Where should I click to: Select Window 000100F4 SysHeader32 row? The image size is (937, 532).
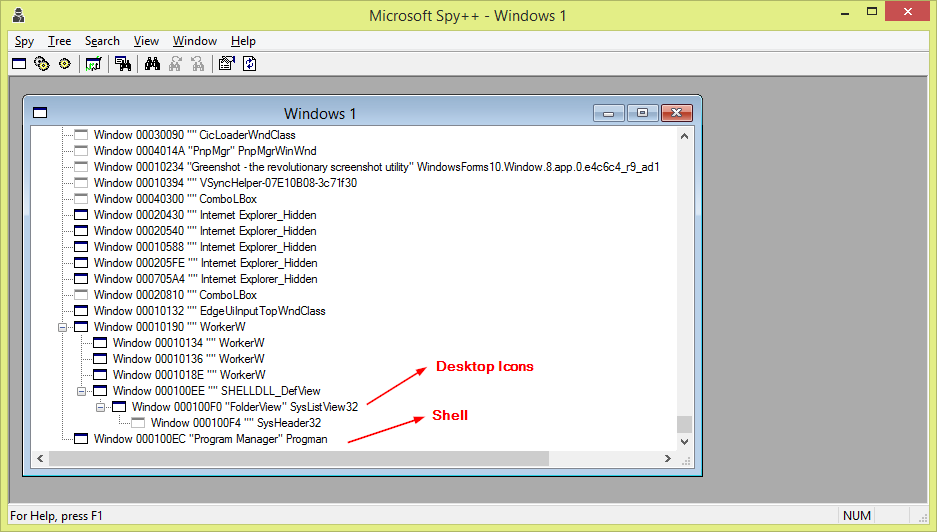[x=235, y=423]
